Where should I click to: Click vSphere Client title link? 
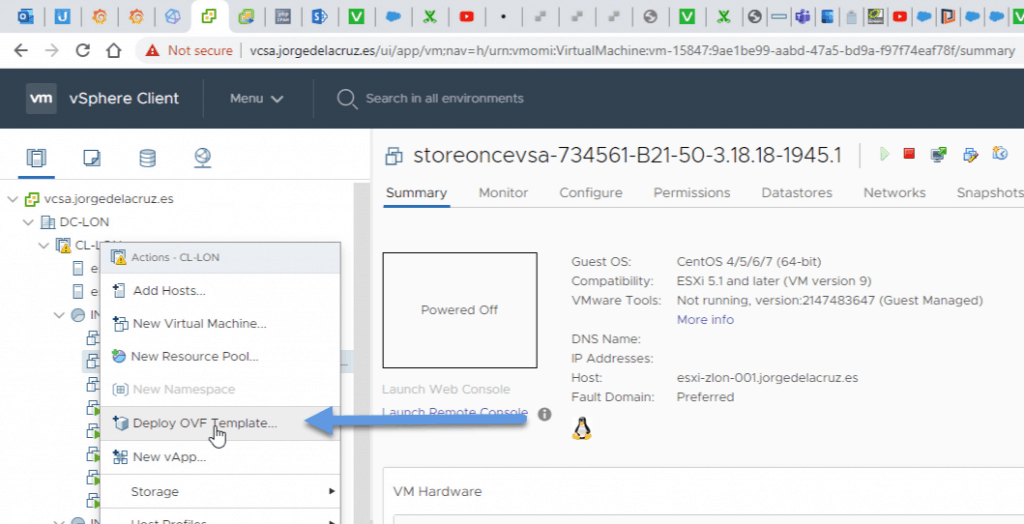(x=123, y=99)
